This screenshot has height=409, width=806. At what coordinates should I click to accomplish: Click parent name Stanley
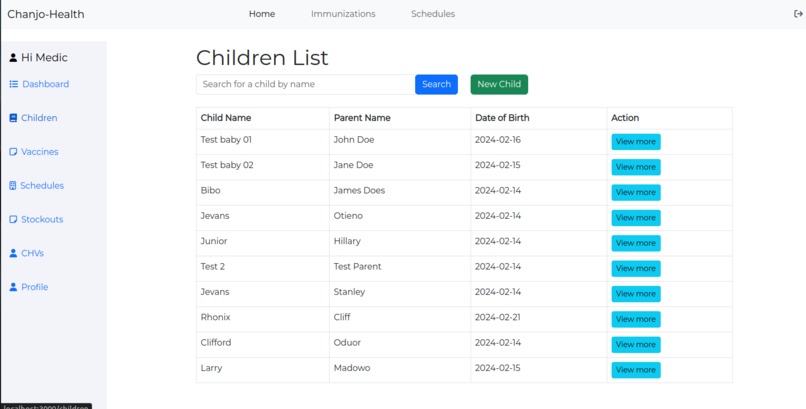349,292
